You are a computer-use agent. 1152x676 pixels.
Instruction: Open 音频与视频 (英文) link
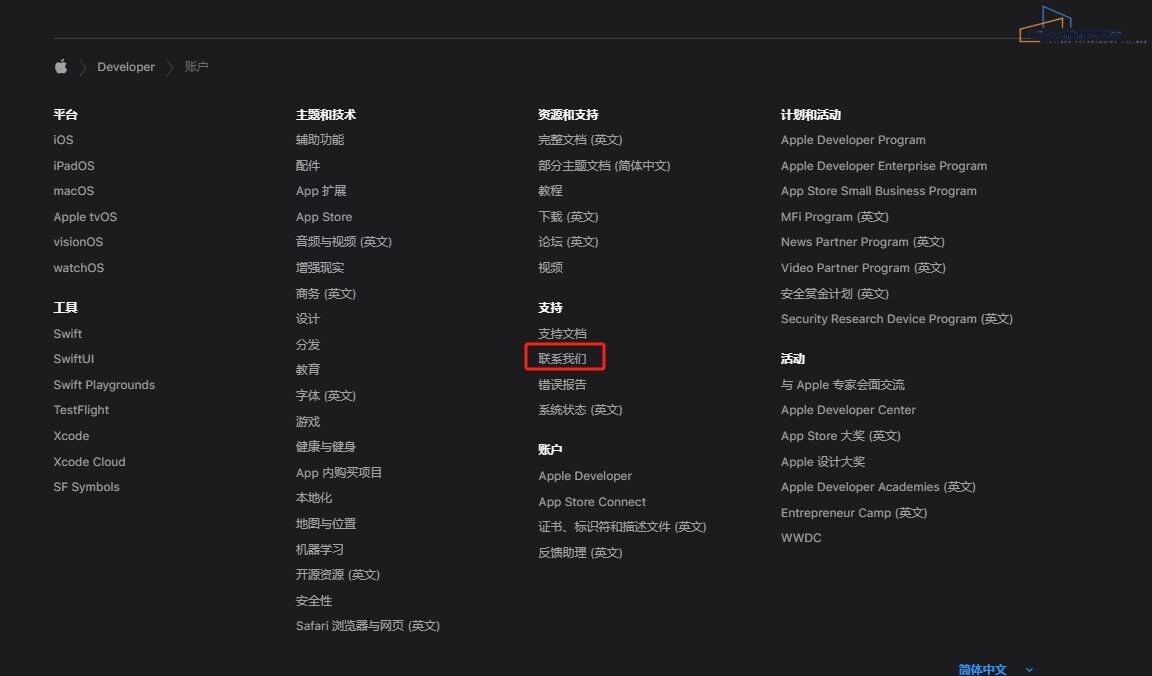click(x=344, y=242)
